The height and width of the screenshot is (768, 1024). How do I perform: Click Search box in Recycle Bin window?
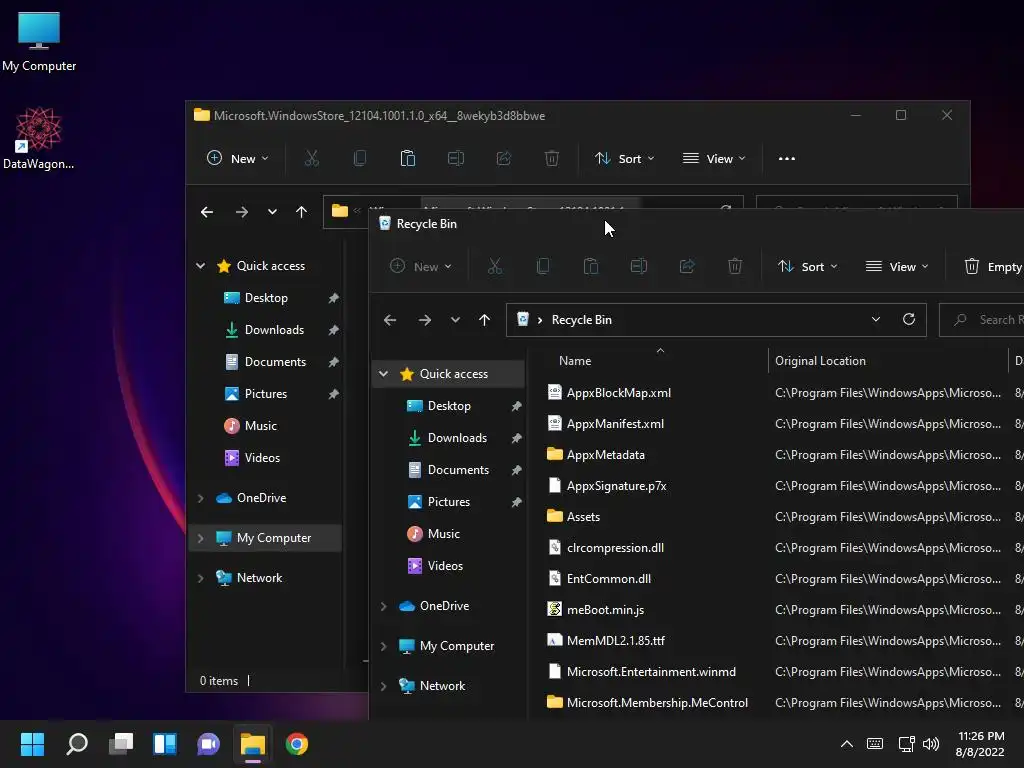[x=982, y=320]
